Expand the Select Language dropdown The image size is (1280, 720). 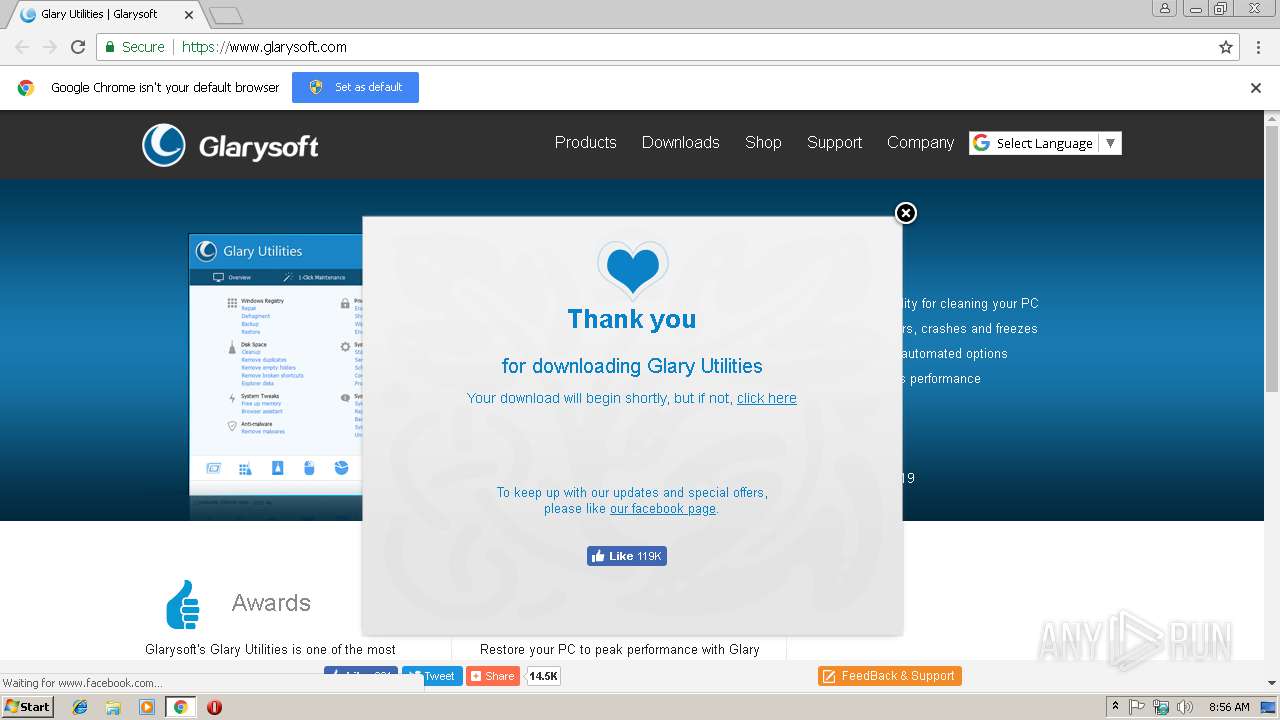click(x=1045, y=143)
